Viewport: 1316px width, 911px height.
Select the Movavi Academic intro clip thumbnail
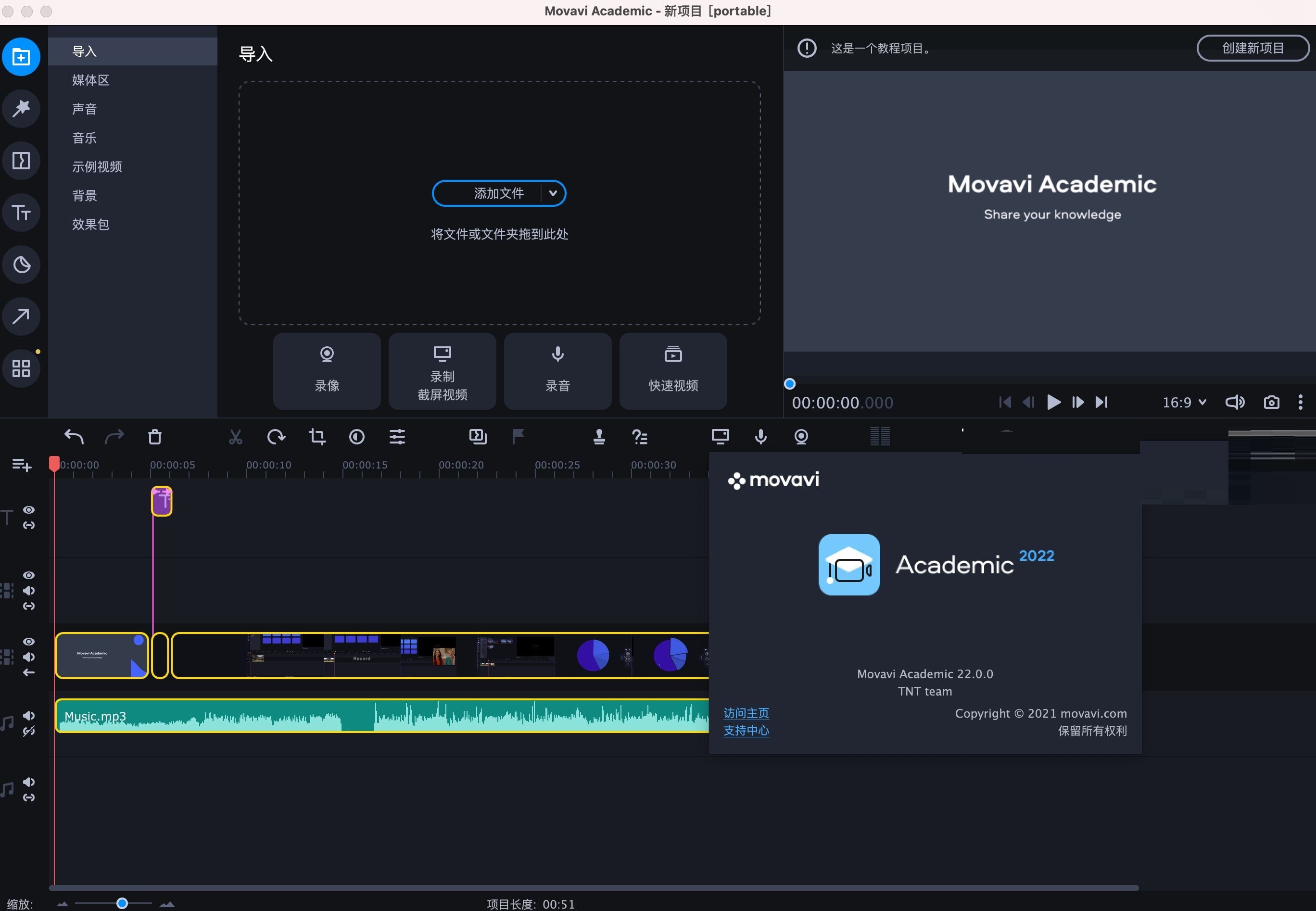point(101,655)
